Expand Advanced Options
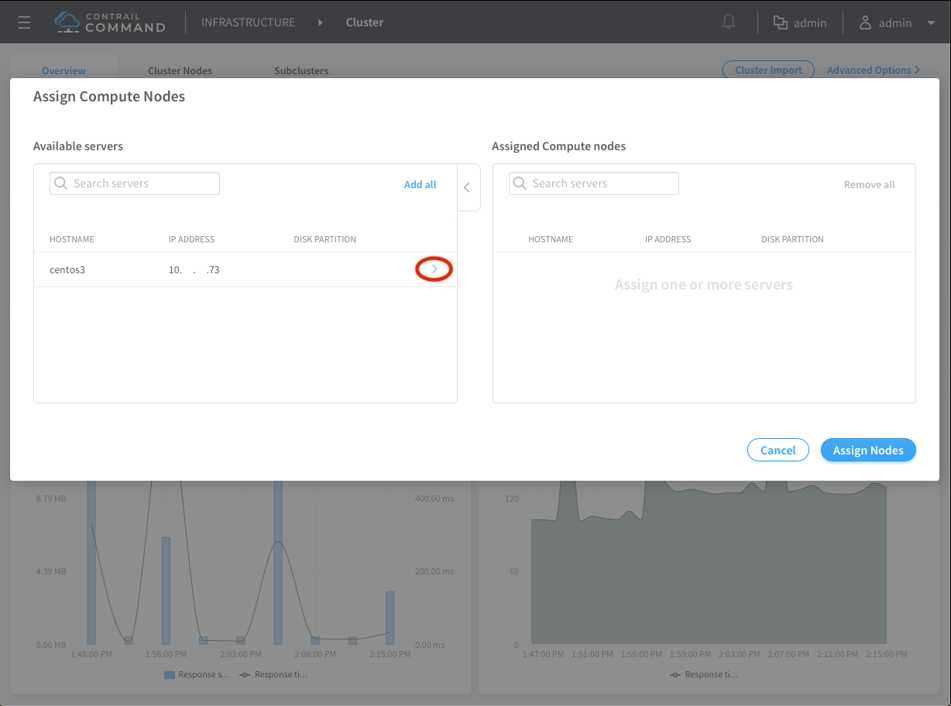The width and height of the screenshot is (951, 706). pos(873,70)
